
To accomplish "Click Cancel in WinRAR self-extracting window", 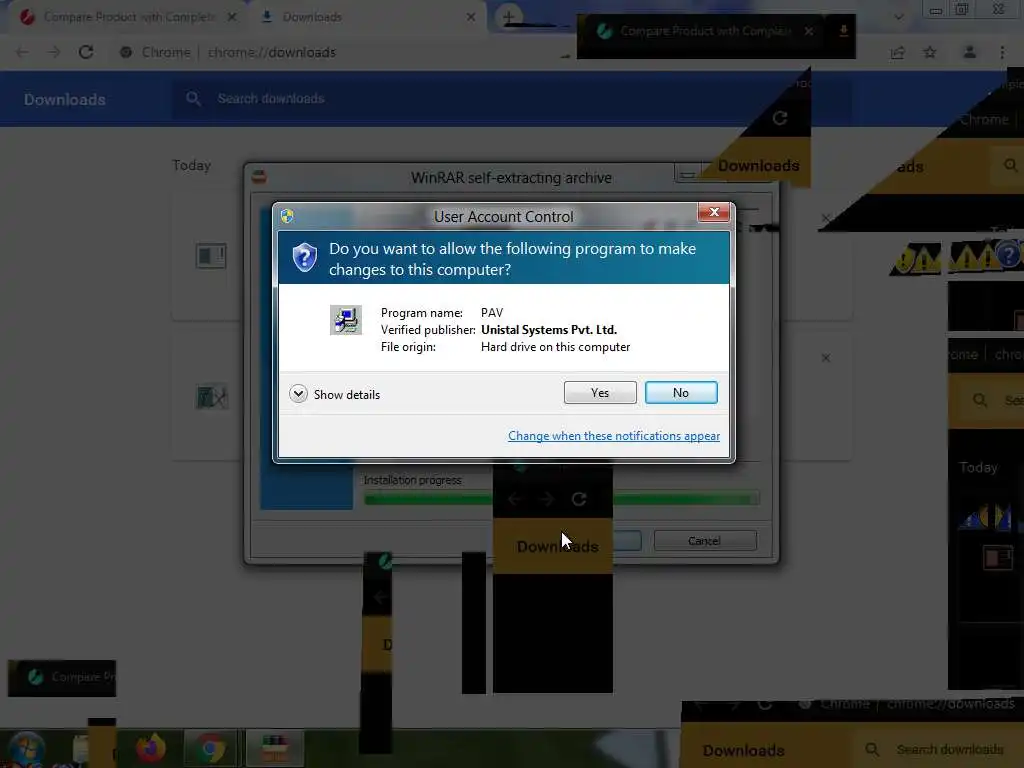I will coord(705,541).
